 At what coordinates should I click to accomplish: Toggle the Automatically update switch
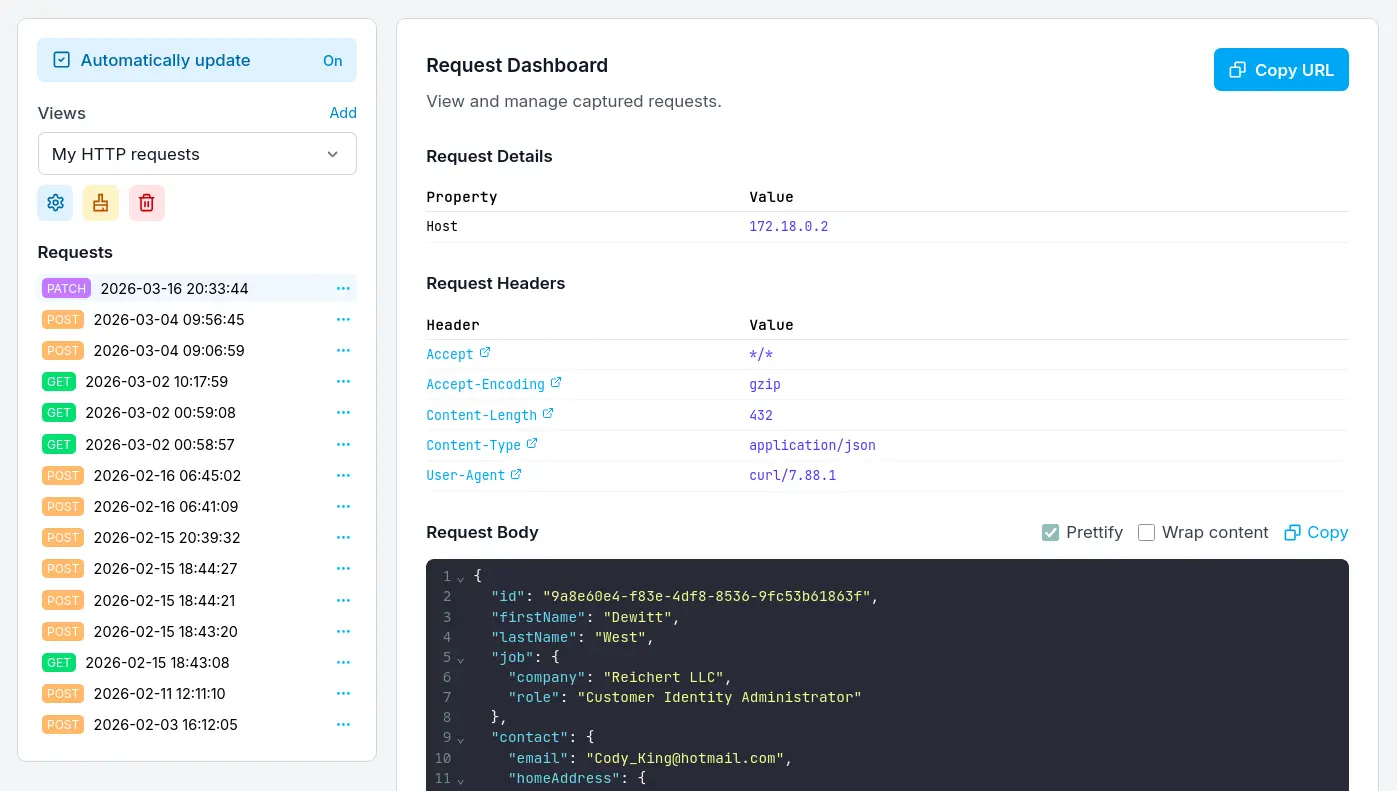point(197,60)
